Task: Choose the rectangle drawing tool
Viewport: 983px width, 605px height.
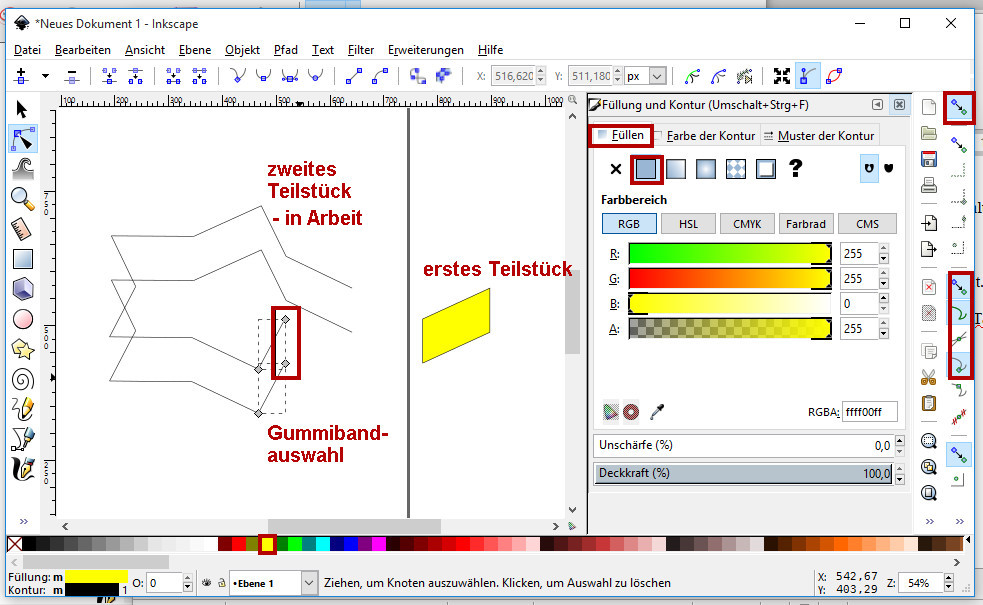Action: [x=23, y=258]
